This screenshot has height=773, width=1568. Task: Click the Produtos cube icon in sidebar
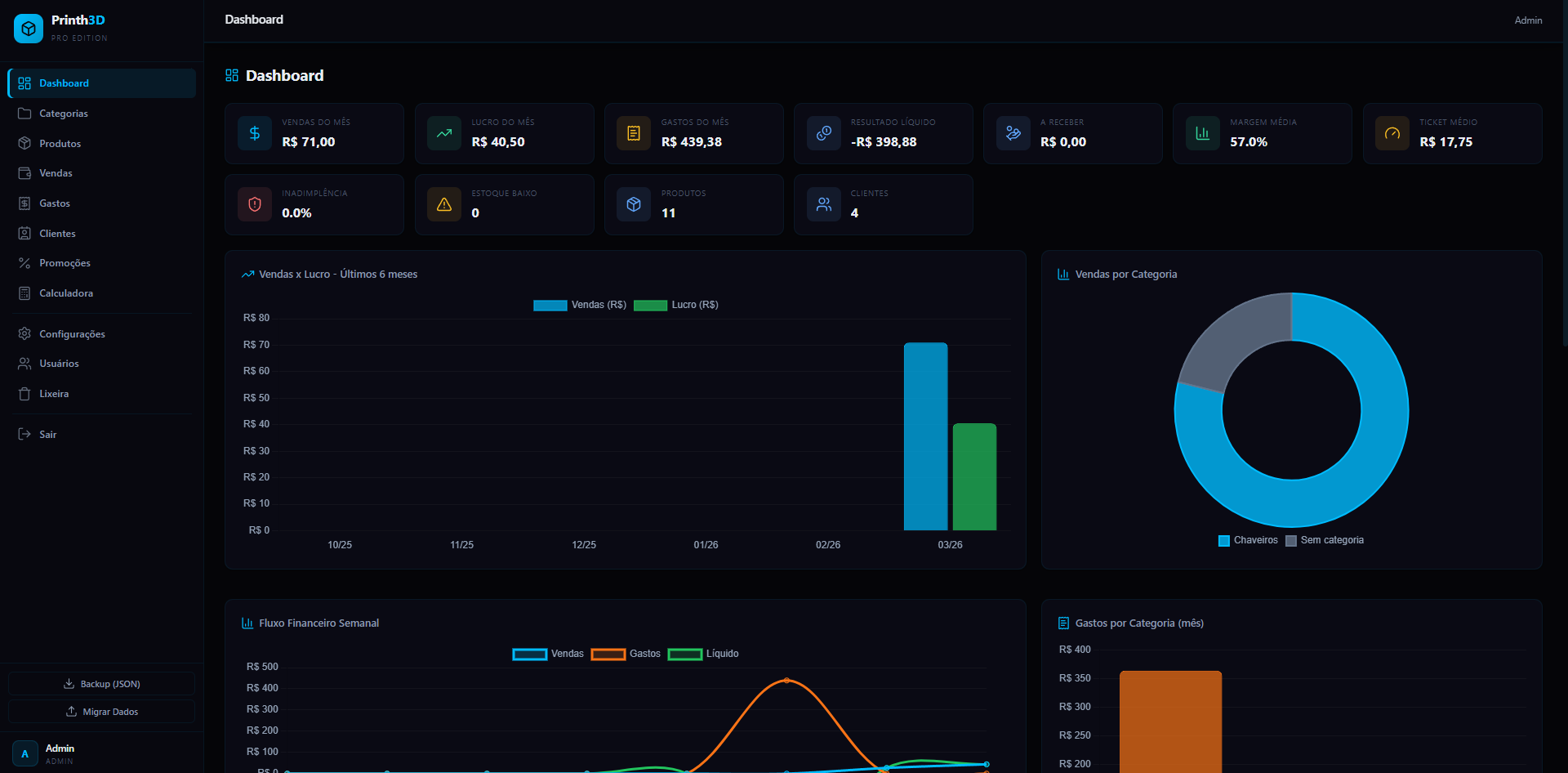(x=24, y=143)
